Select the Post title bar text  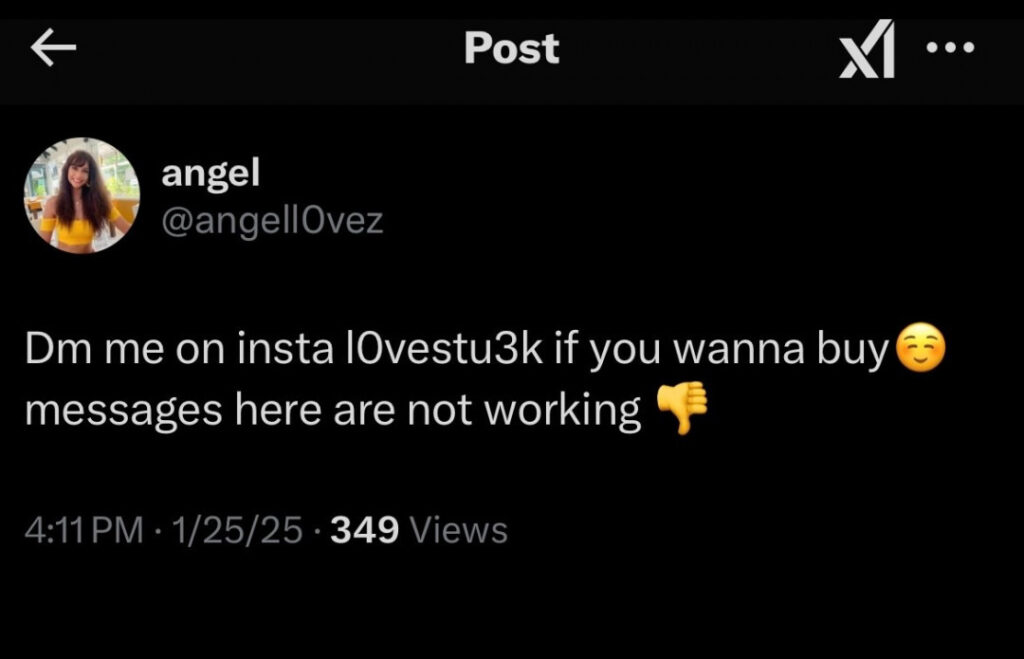[x=512, y=47]
